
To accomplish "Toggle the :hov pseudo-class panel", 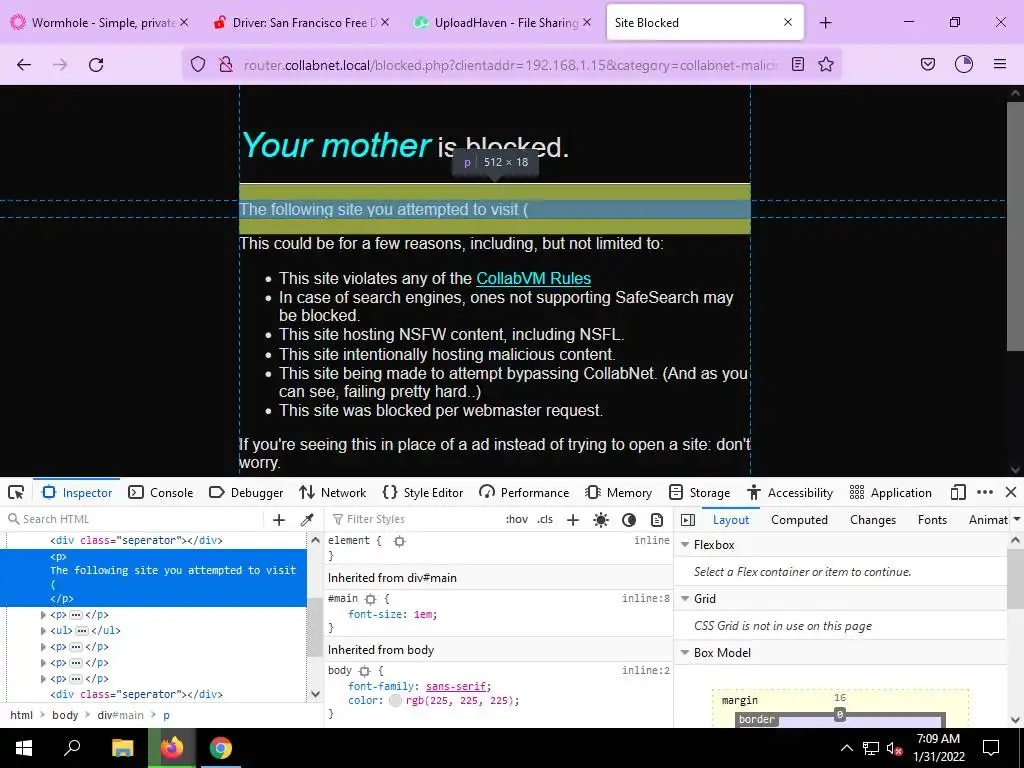I will 517,519.
